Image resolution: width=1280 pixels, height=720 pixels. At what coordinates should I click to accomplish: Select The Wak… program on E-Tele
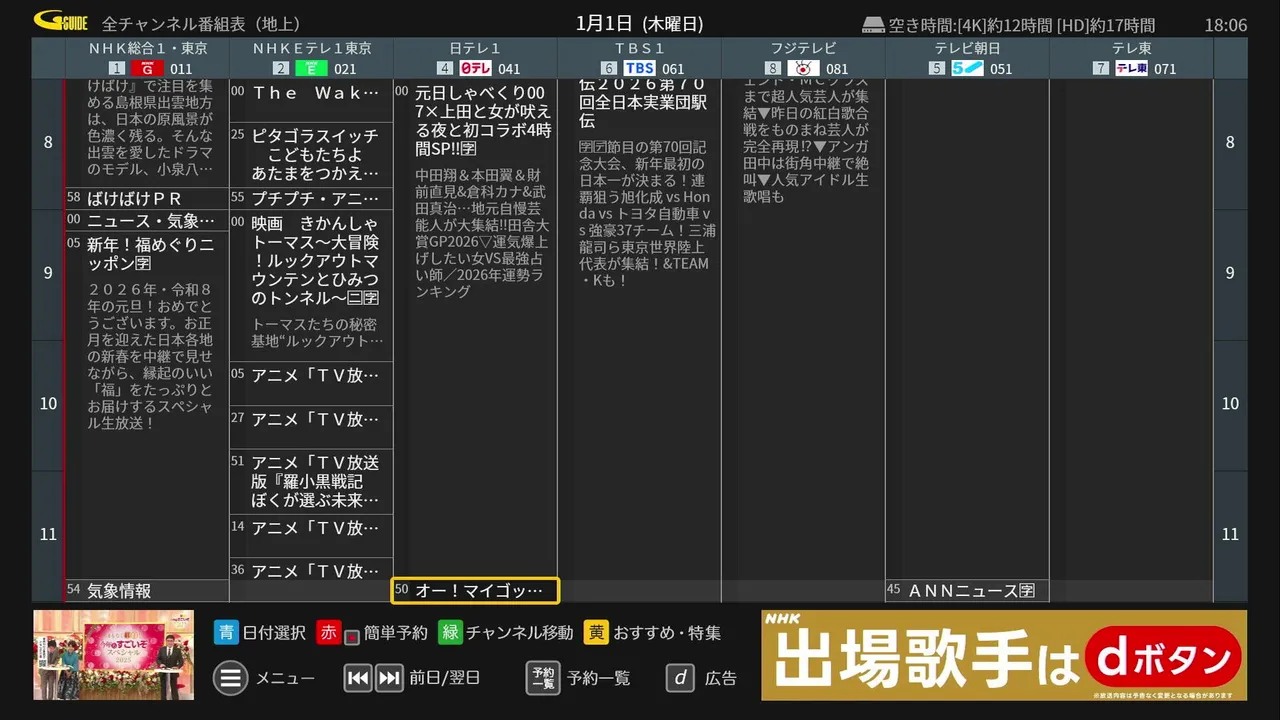(x=311, y=101)
